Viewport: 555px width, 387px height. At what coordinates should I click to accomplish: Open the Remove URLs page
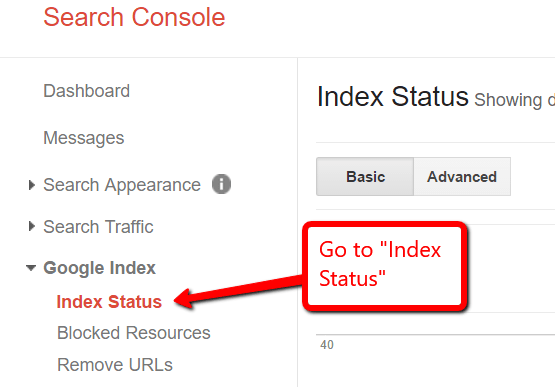[x=115, y=365]
